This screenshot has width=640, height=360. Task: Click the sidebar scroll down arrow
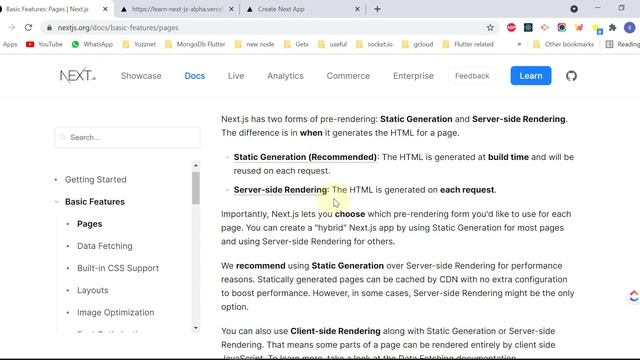coord(196,328)
